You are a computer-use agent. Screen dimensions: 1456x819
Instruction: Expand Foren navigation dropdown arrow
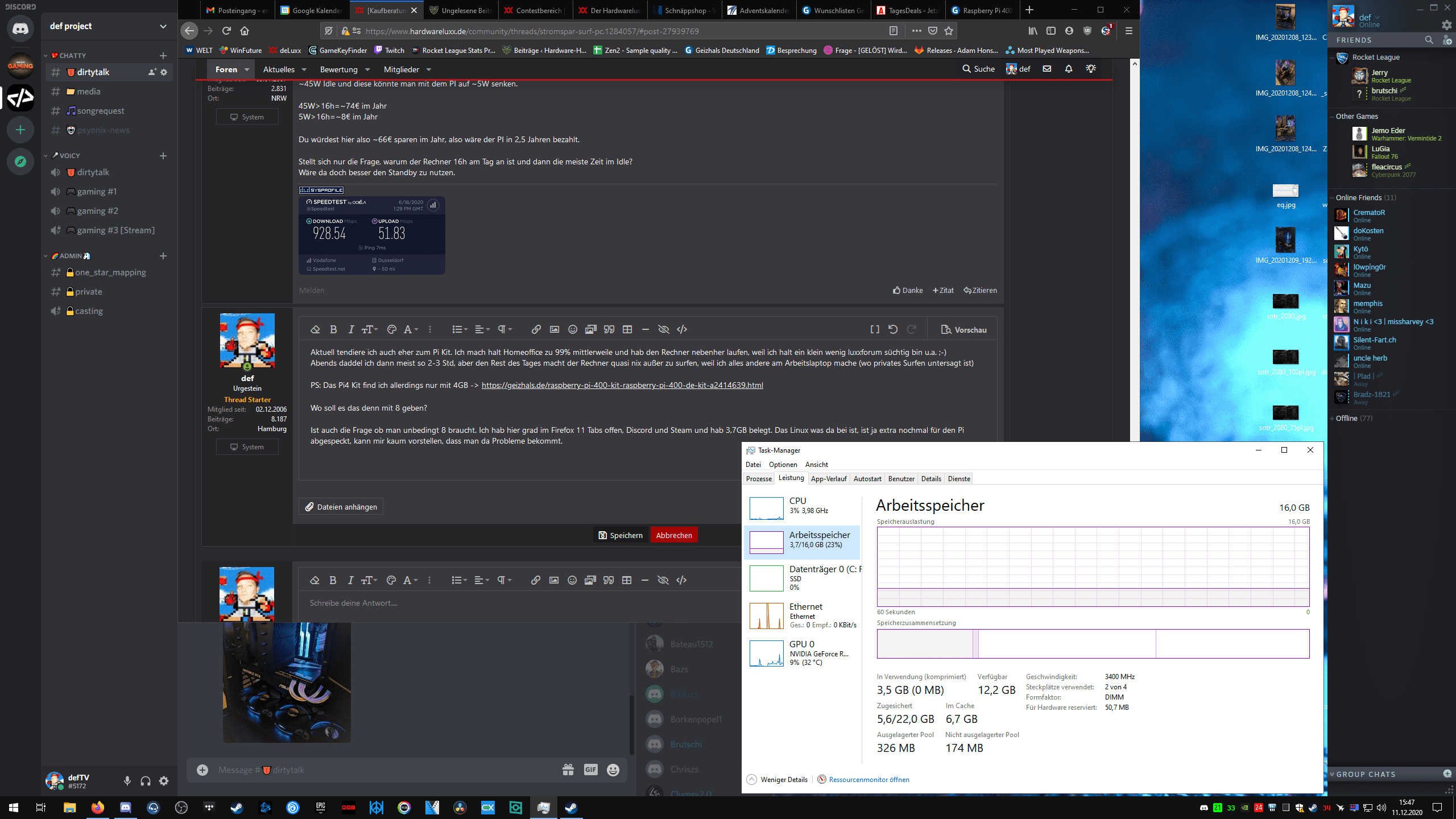click(x=247, y=69)
